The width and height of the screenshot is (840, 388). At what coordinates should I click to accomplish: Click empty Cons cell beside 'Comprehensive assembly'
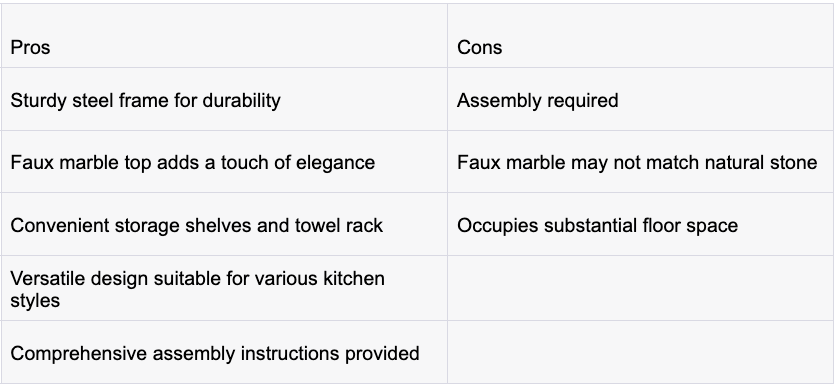[640, 352]
